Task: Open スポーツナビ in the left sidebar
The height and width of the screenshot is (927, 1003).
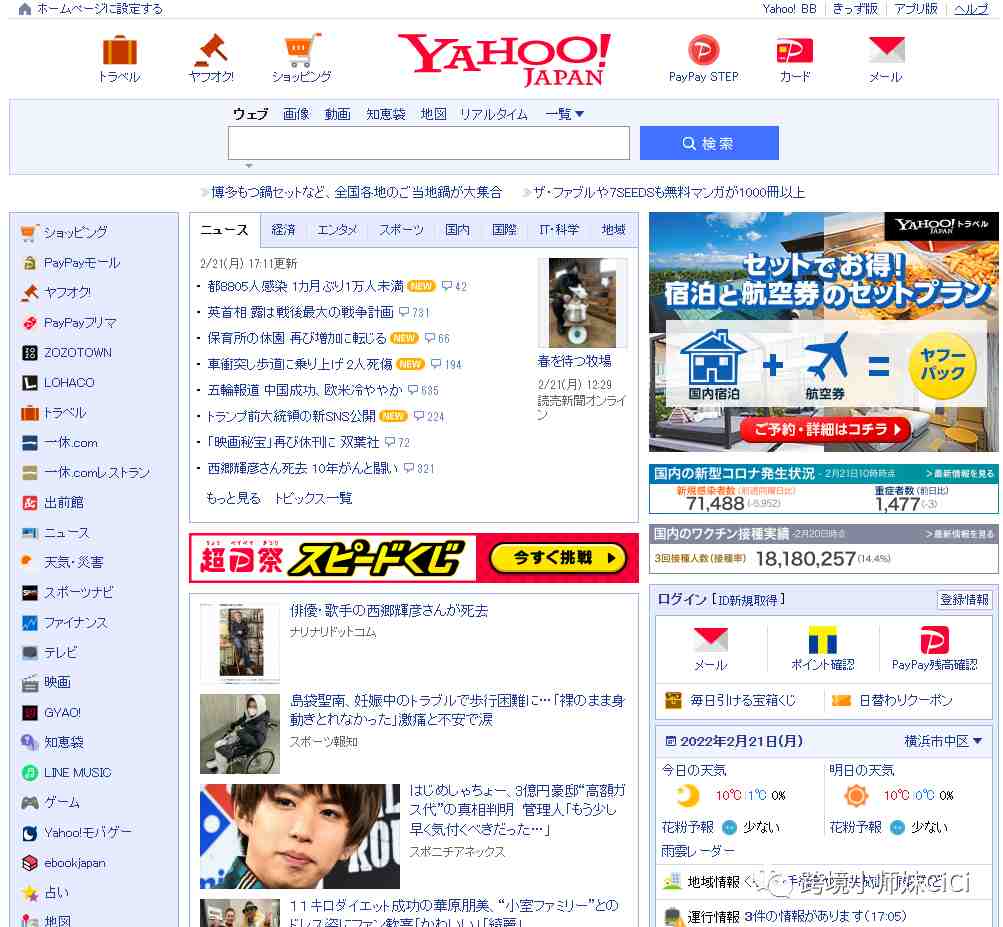Action: tap(78, 592)
